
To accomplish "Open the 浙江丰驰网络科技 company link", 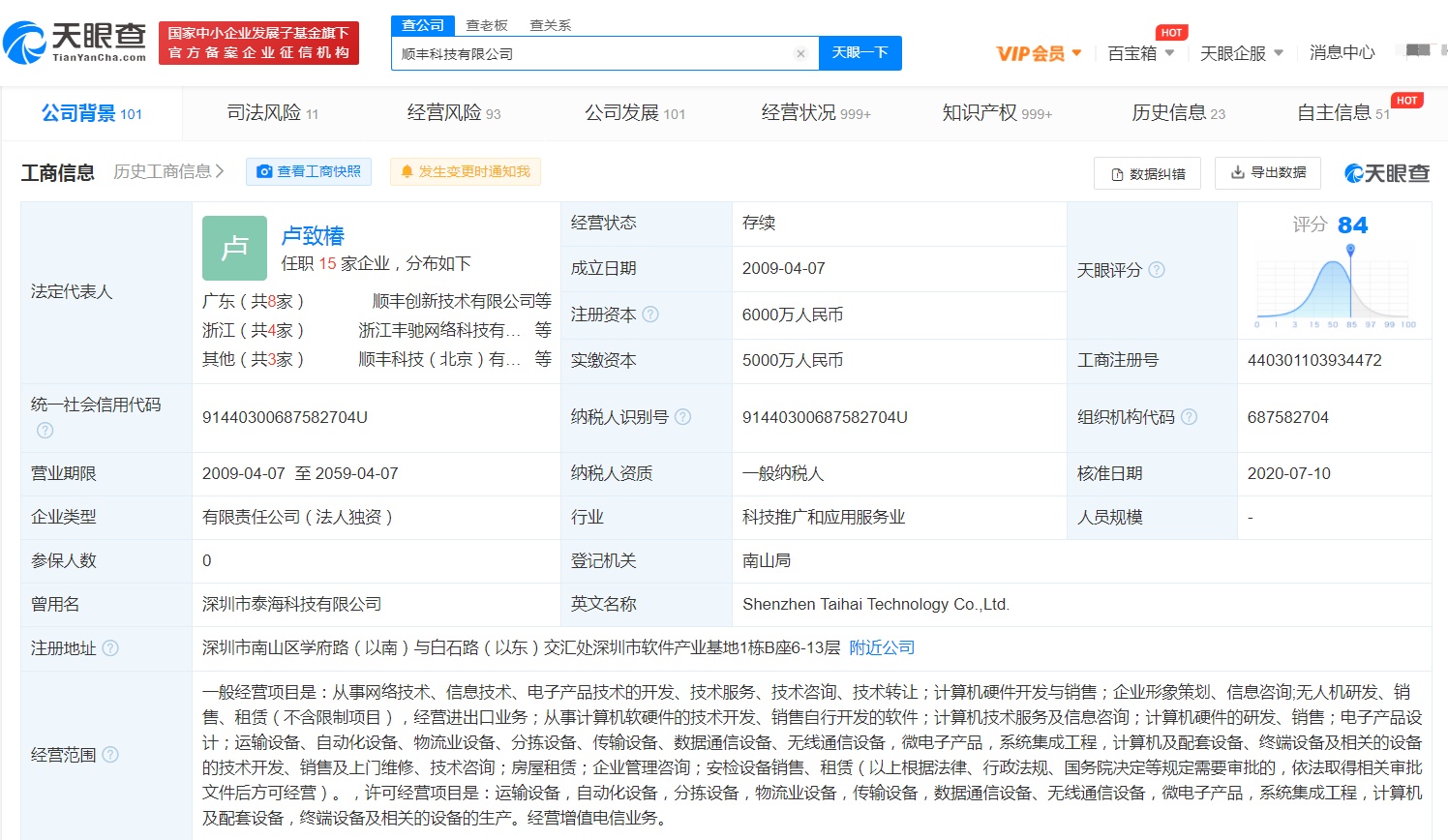I will point(440,330).
